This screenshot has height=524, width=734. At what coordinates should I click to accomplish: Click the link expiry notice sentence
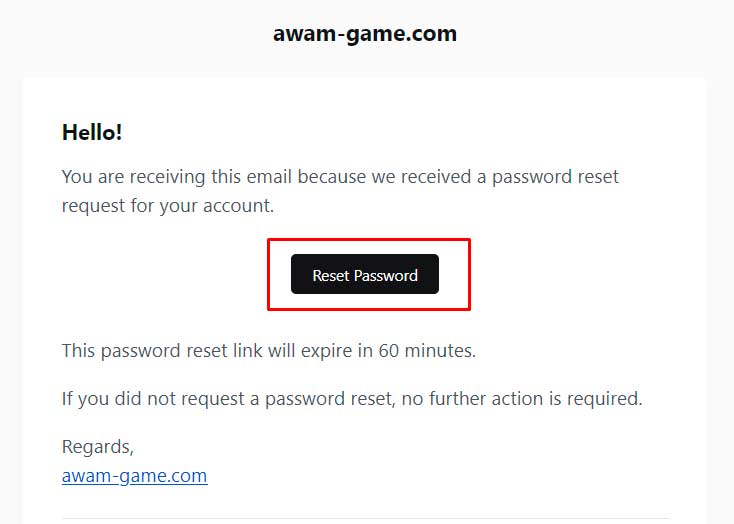pos(268,351)
